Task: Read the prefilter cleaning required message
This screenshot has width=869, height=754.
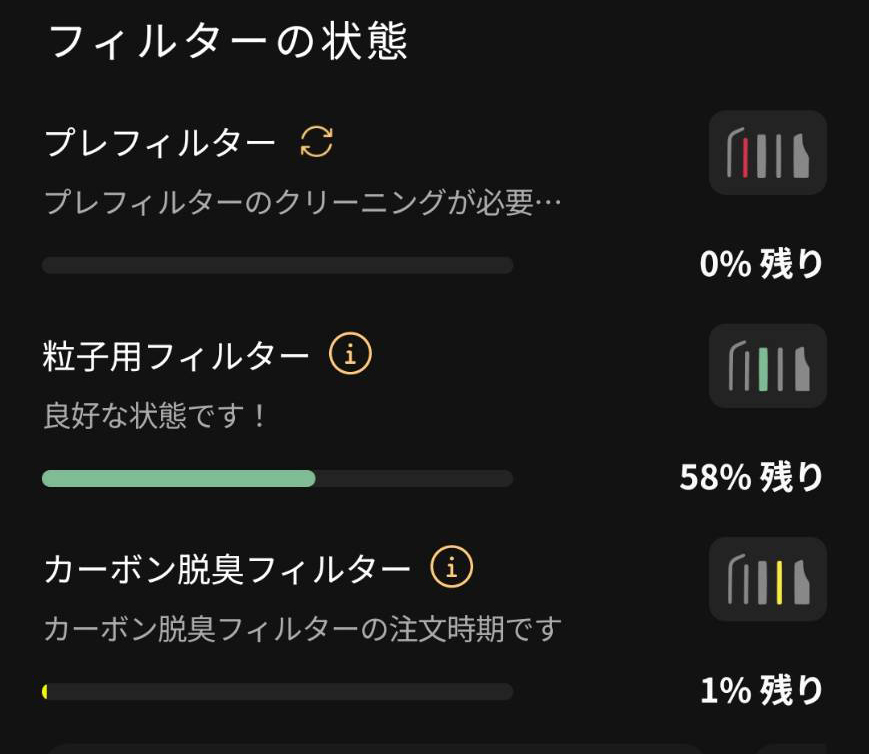Action: (302, 204)
